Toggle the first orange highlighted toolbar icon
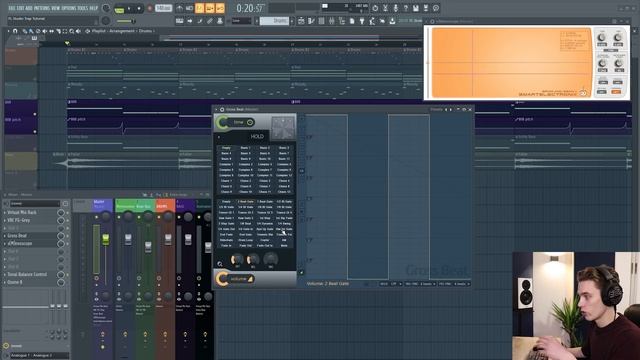This screenshot has height=360, width=640. click(x=200, y=8)
